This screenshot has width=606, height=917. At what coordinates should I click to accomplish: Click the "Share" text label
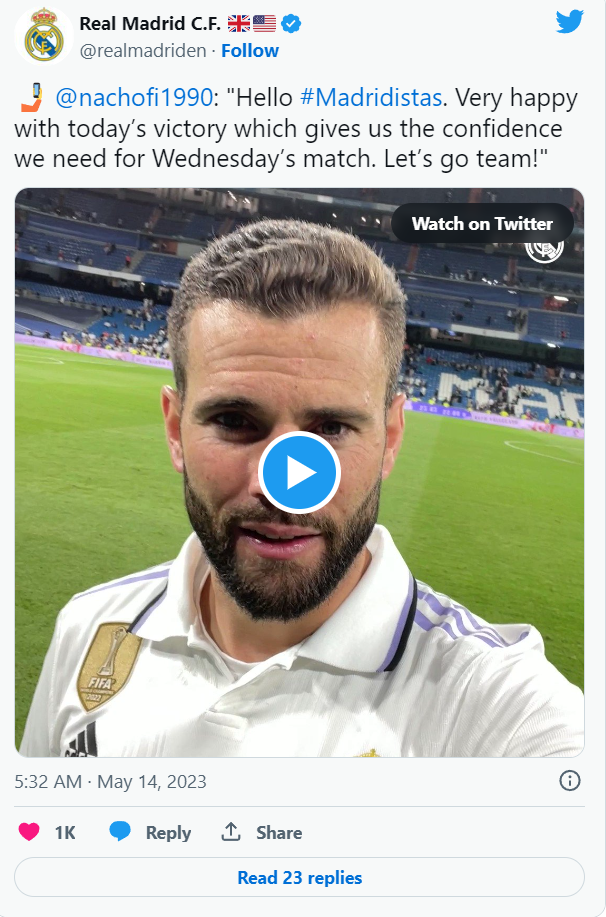[x=279, y=833]
